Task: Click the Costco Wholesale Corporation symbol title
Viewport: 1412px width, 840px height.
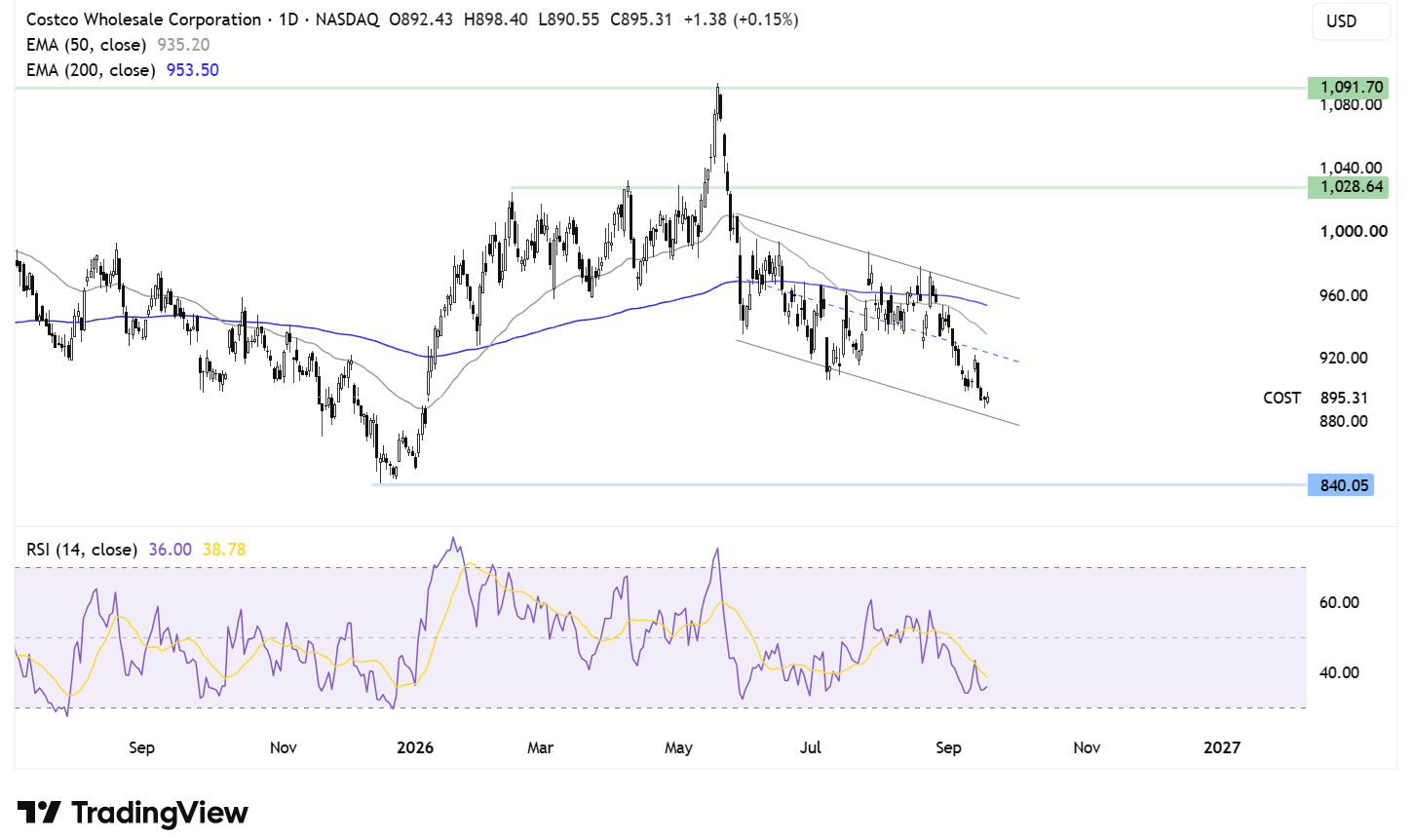Action: tap(143, 19)
